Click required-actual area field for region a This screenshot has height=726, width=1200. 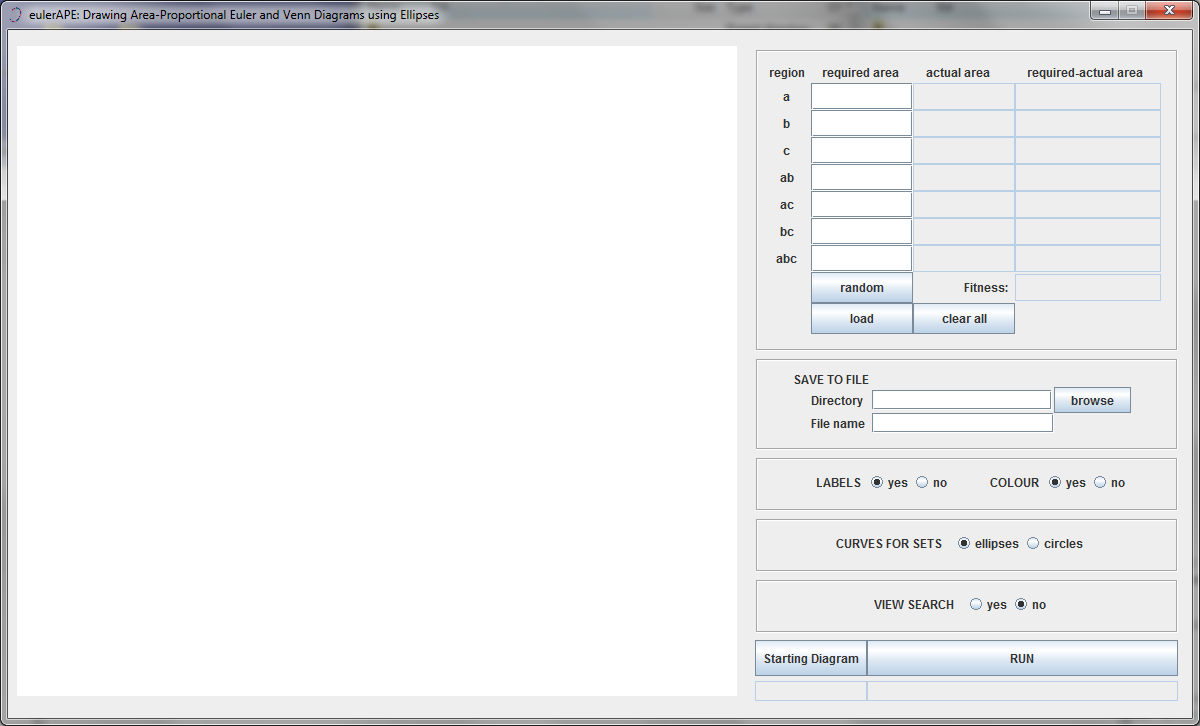coord(1088,97)
